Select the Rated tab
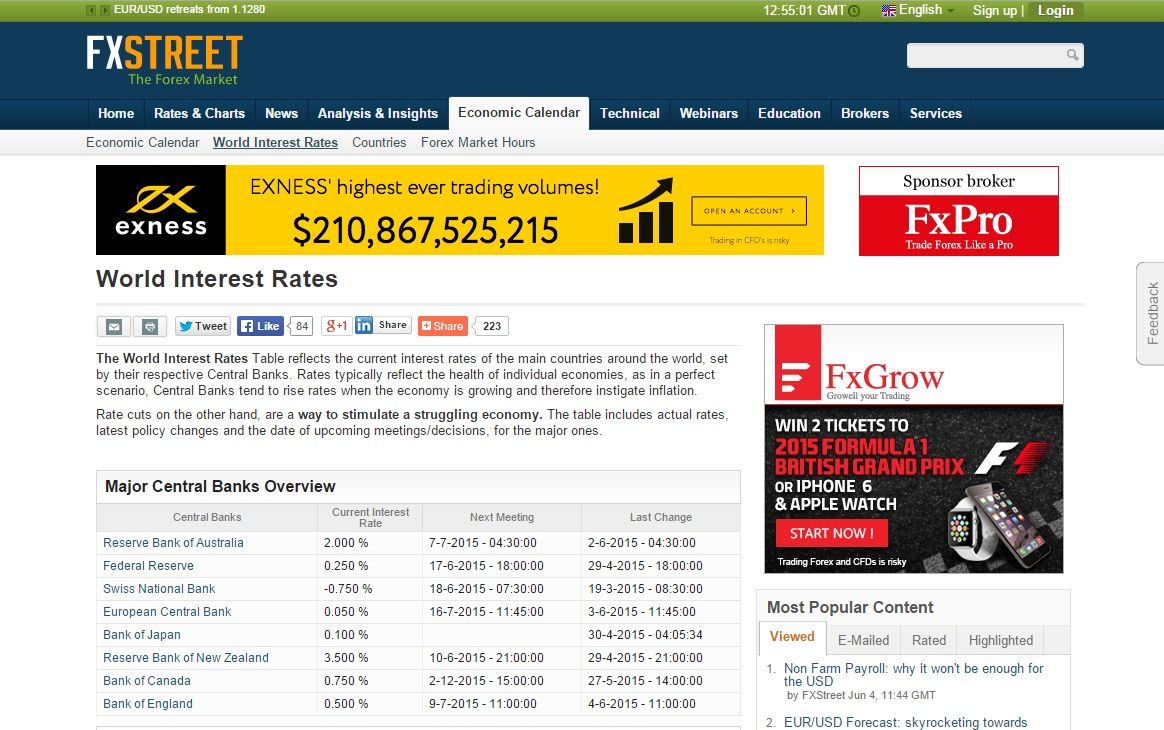 click(929, 640)
